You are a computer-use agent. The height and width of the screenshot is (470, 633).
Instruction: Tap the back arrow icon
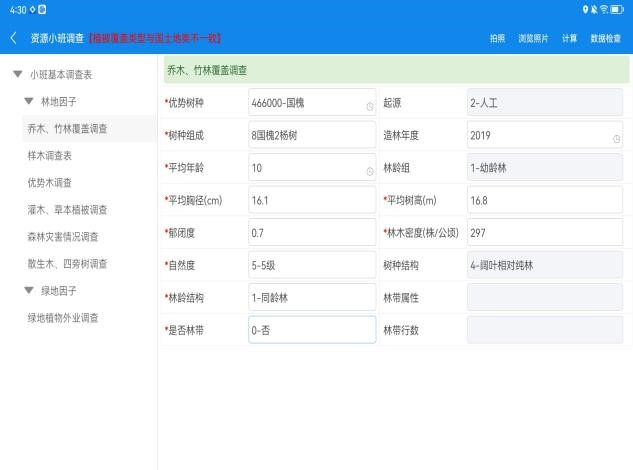pos(13,38)
